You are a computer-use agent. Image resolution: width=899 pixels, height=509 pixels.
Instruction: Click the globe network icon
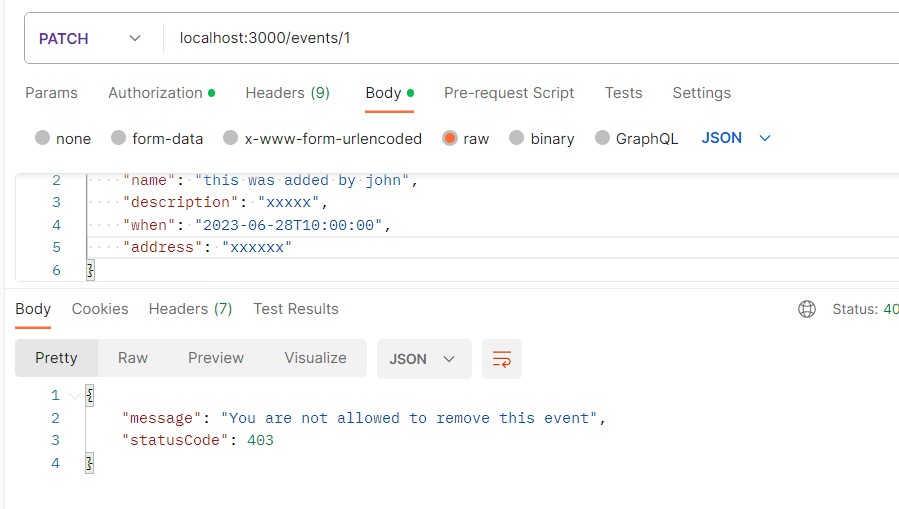click(x=807, y=309)
